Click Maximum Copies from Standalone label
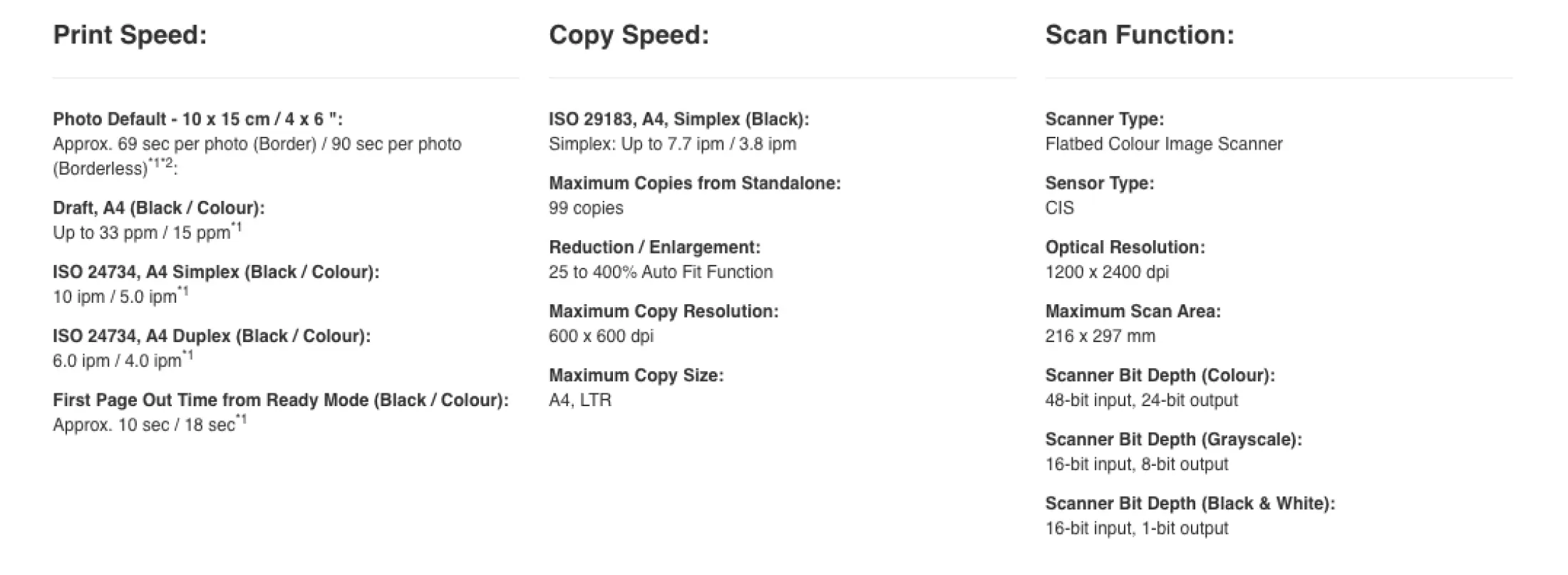Viewport: 1568px width, 575px height. point(694,183)
